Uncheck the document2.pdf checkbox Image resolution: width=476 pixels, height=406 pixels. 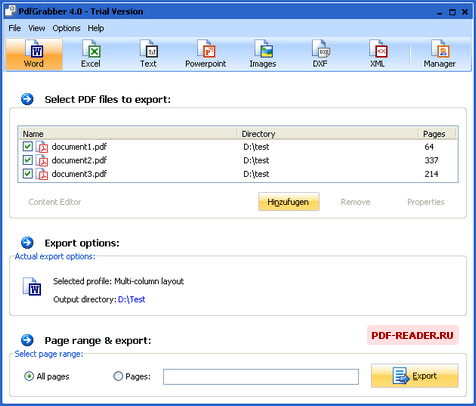[28, 160]
